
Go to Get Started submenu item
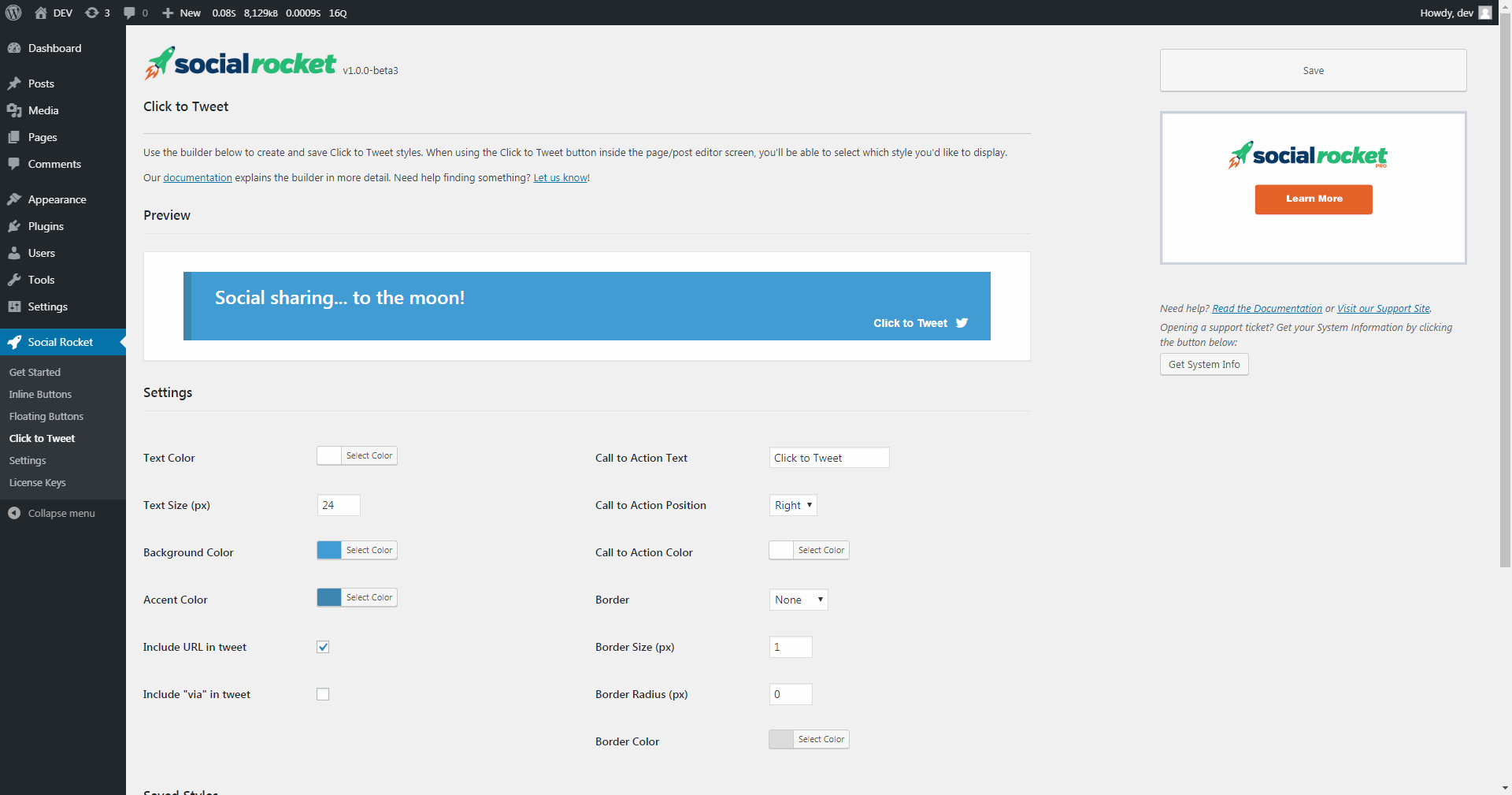[x=35, y=372]
